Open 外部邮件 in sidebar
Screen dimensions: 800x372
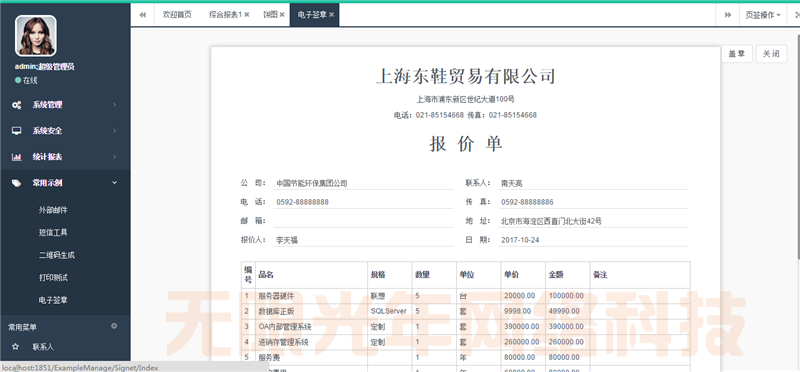point(53,210)
